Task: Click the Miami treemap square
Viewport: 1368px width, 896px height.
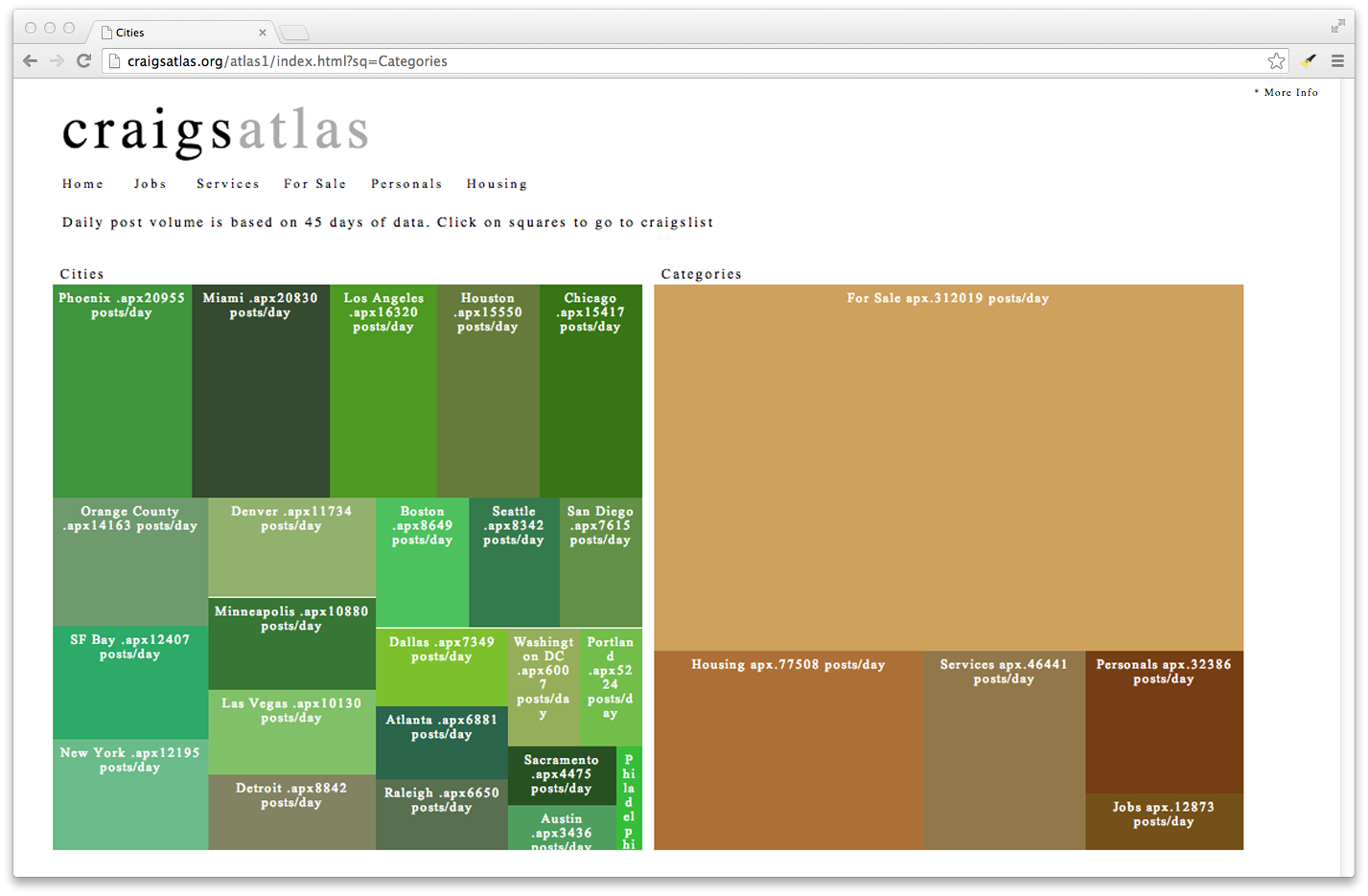Action: 261,391
